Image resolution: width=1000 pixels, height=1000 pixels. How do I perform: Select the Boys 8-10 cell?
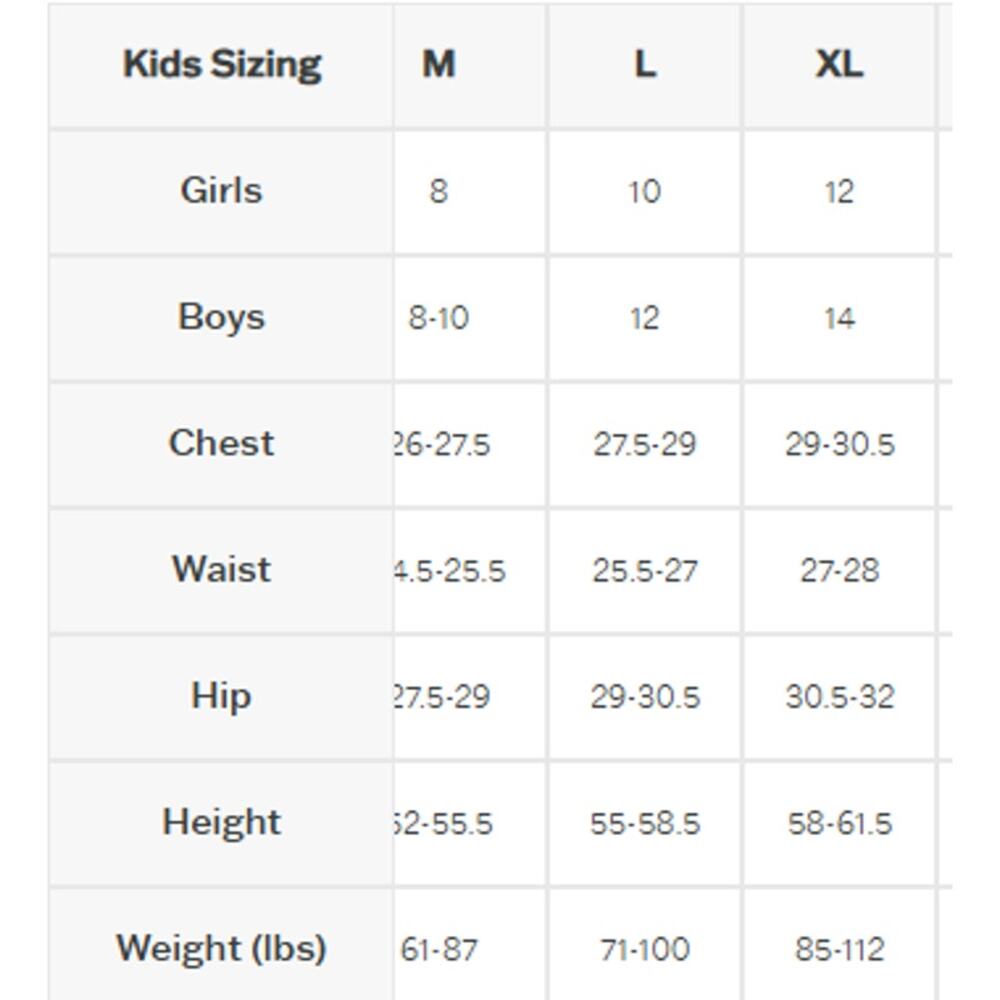[x=439, y=318]
